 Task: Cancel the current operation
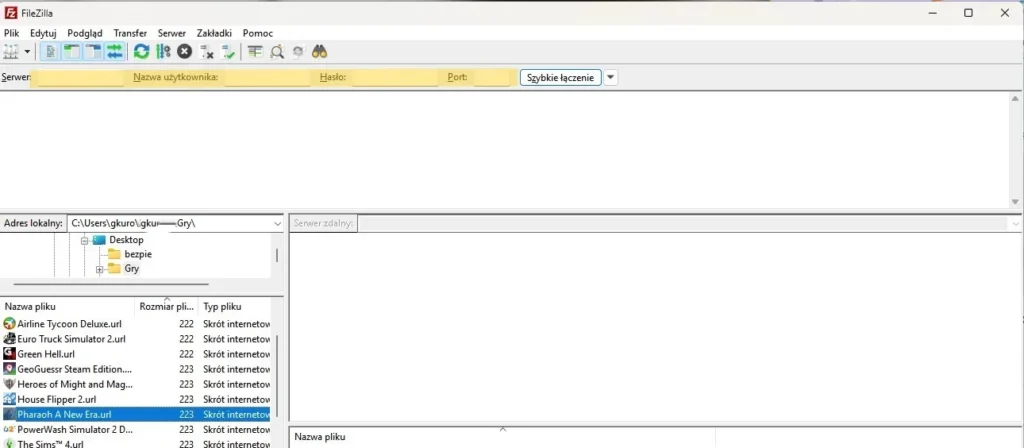[x=185, y=52]
